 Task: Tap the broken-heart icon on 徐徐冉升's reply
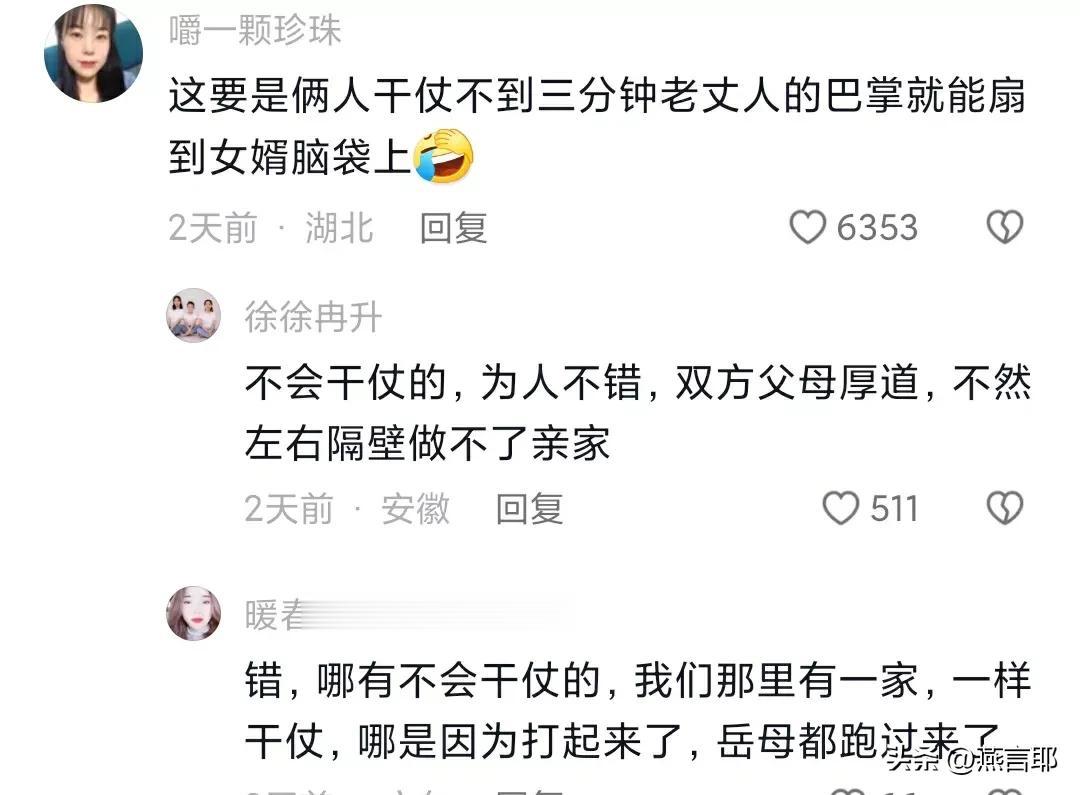pos(1005,508)
